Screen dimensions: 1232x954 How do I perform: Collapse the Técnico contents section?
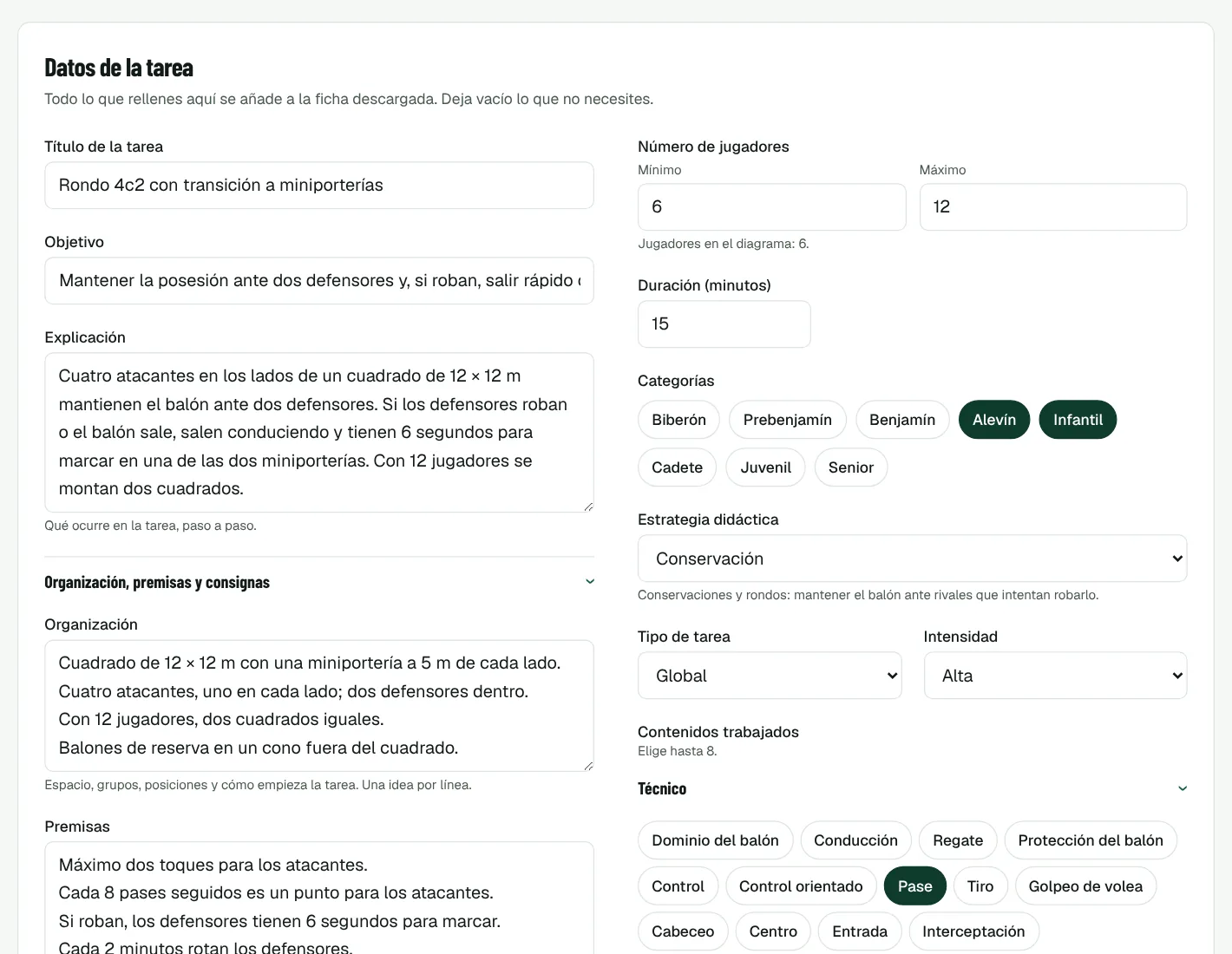pyautogui.click(x=912, y=788)
